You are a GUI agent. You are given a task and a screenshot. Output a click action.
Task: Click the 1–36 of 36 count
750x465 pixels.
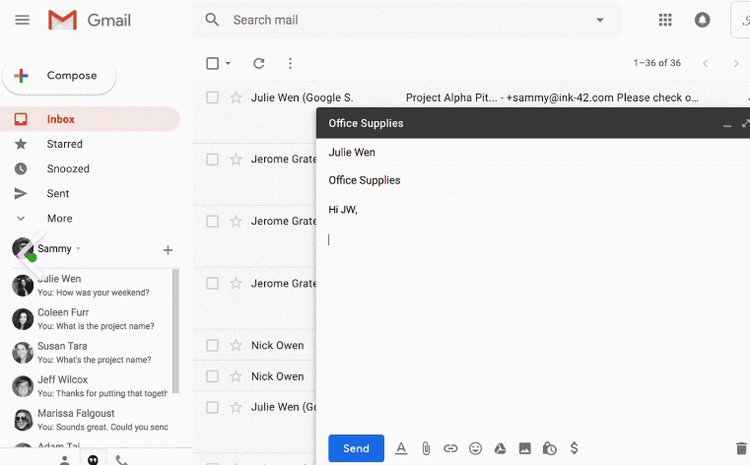pyautogui.click(x=657, y=63)
